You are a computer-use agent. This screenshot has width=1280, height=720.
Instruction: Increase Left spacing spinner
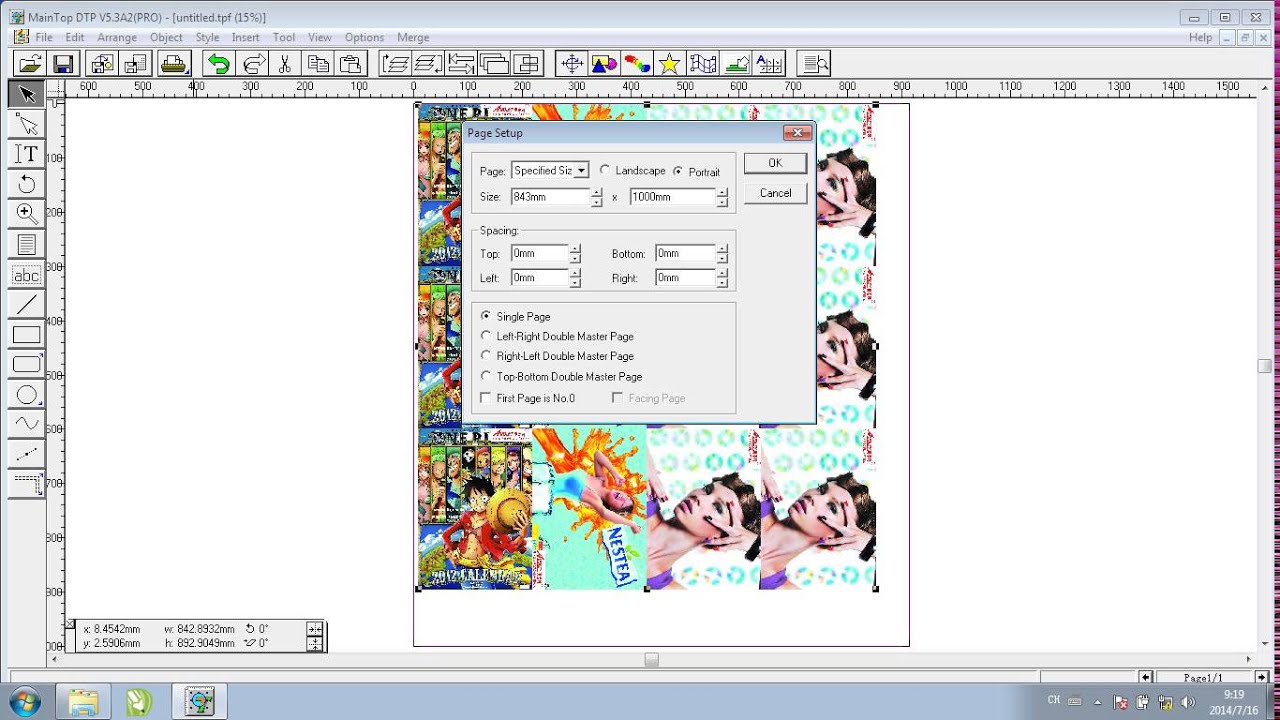coord(575,273)
